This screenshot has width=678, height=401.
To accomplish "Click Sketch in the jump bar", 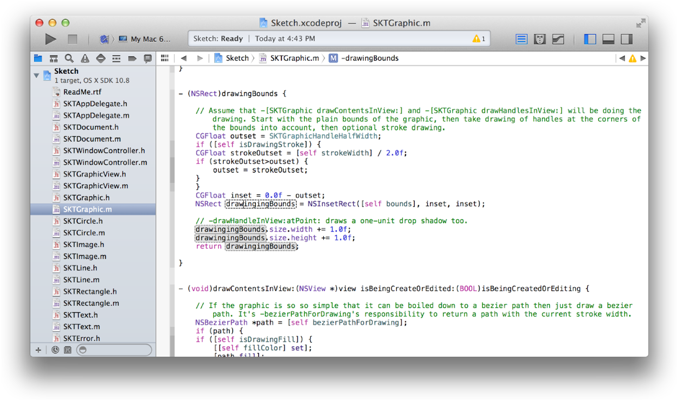I will (x=232, y=58).
